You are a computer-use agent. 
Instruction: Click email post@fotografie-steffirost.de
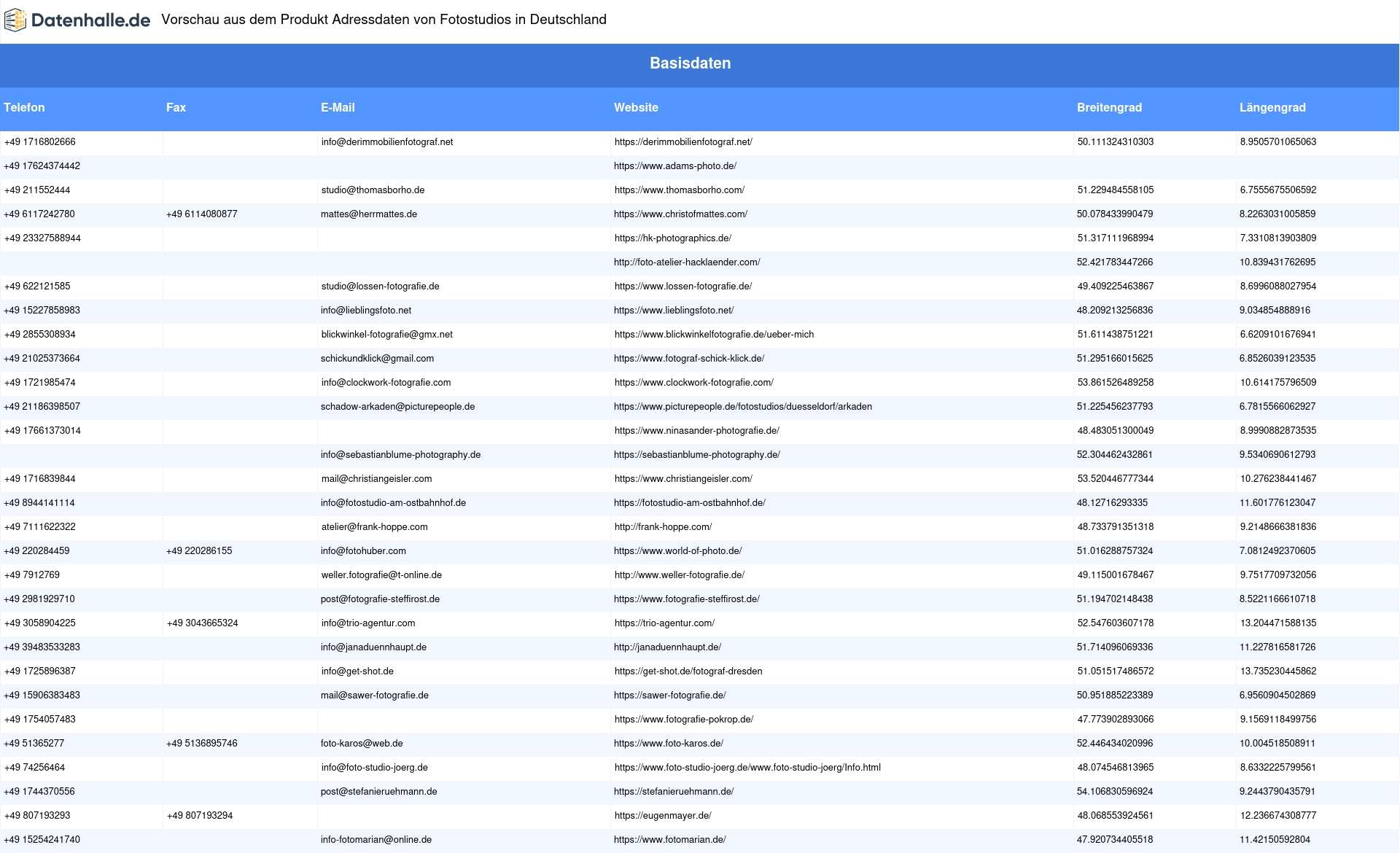(x=380, y=599)
